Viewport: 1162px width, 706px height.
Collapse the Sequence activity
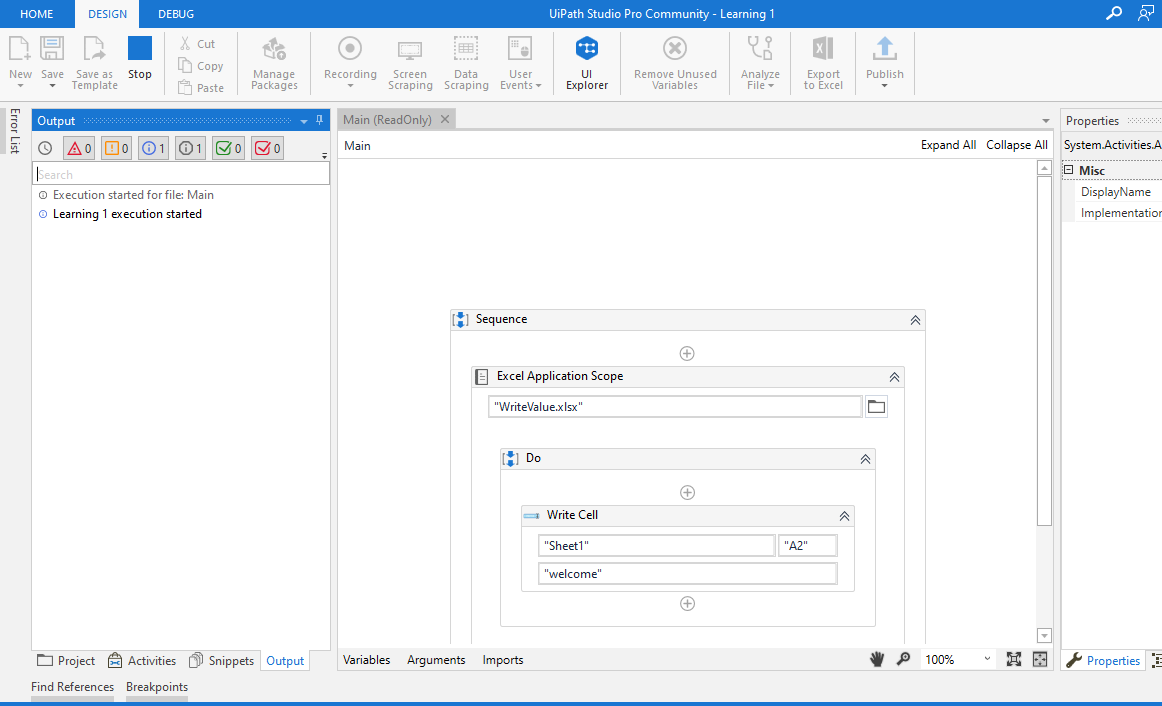915,320
